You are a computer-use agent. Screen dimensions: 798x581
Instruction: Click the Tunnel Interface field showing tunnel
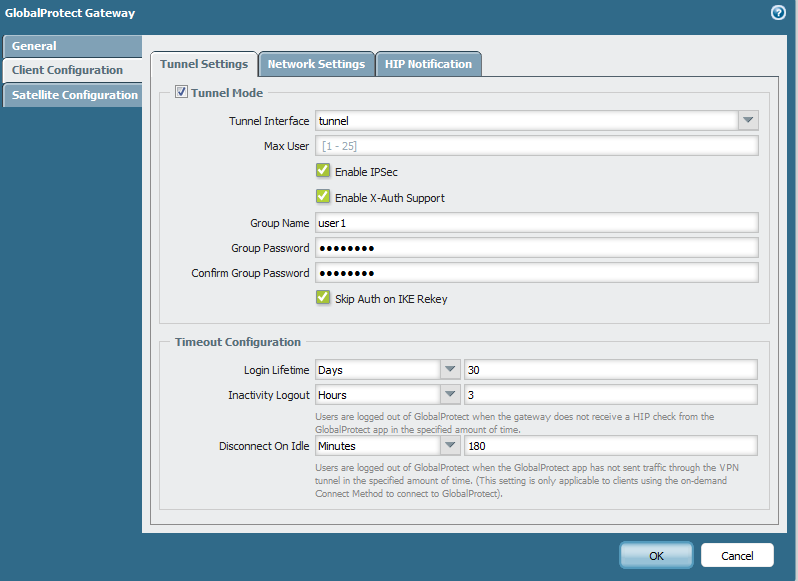point(527,121)
